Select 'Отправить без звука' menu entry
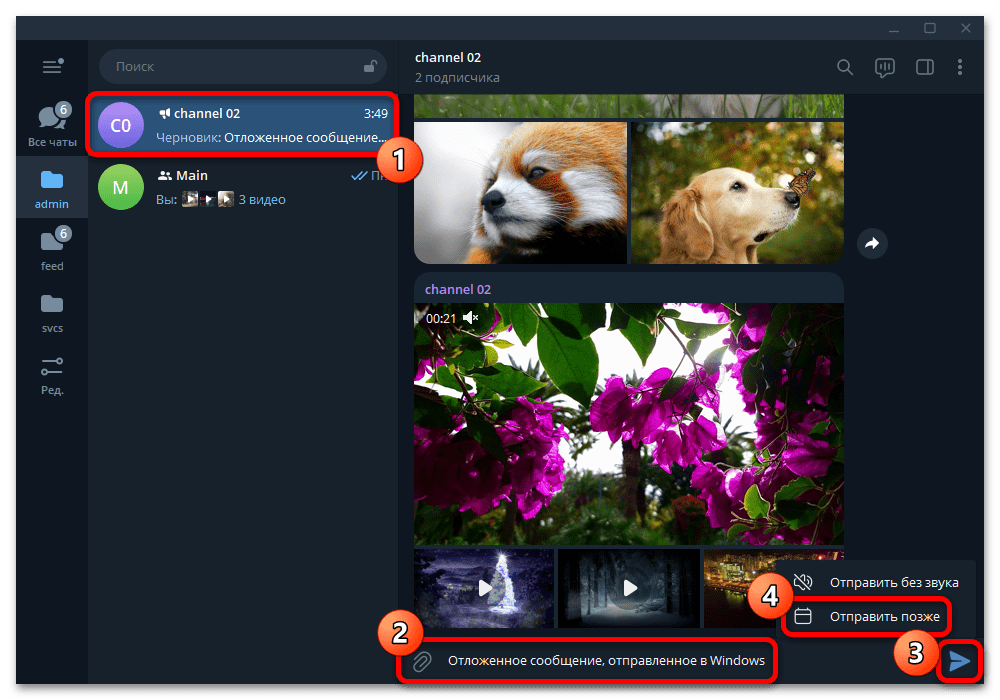Screen dimensions: 1000x700 (x=876, y=582)
